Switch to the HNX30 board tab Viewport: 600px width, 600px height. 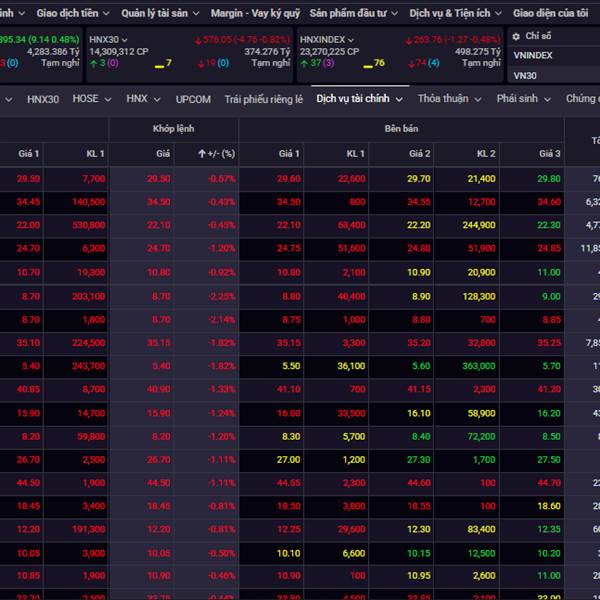43,99
